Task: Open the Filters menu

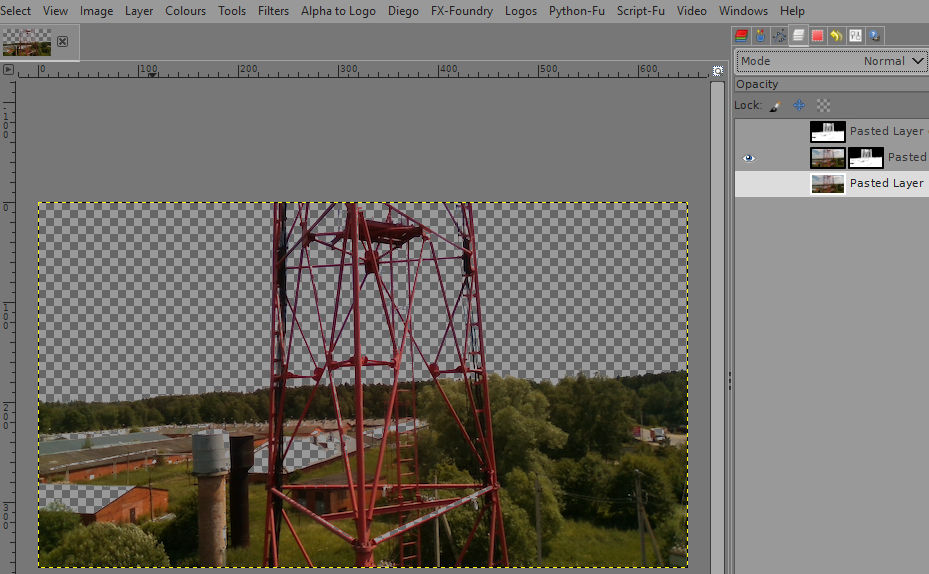Action: [x=273, y=11]
